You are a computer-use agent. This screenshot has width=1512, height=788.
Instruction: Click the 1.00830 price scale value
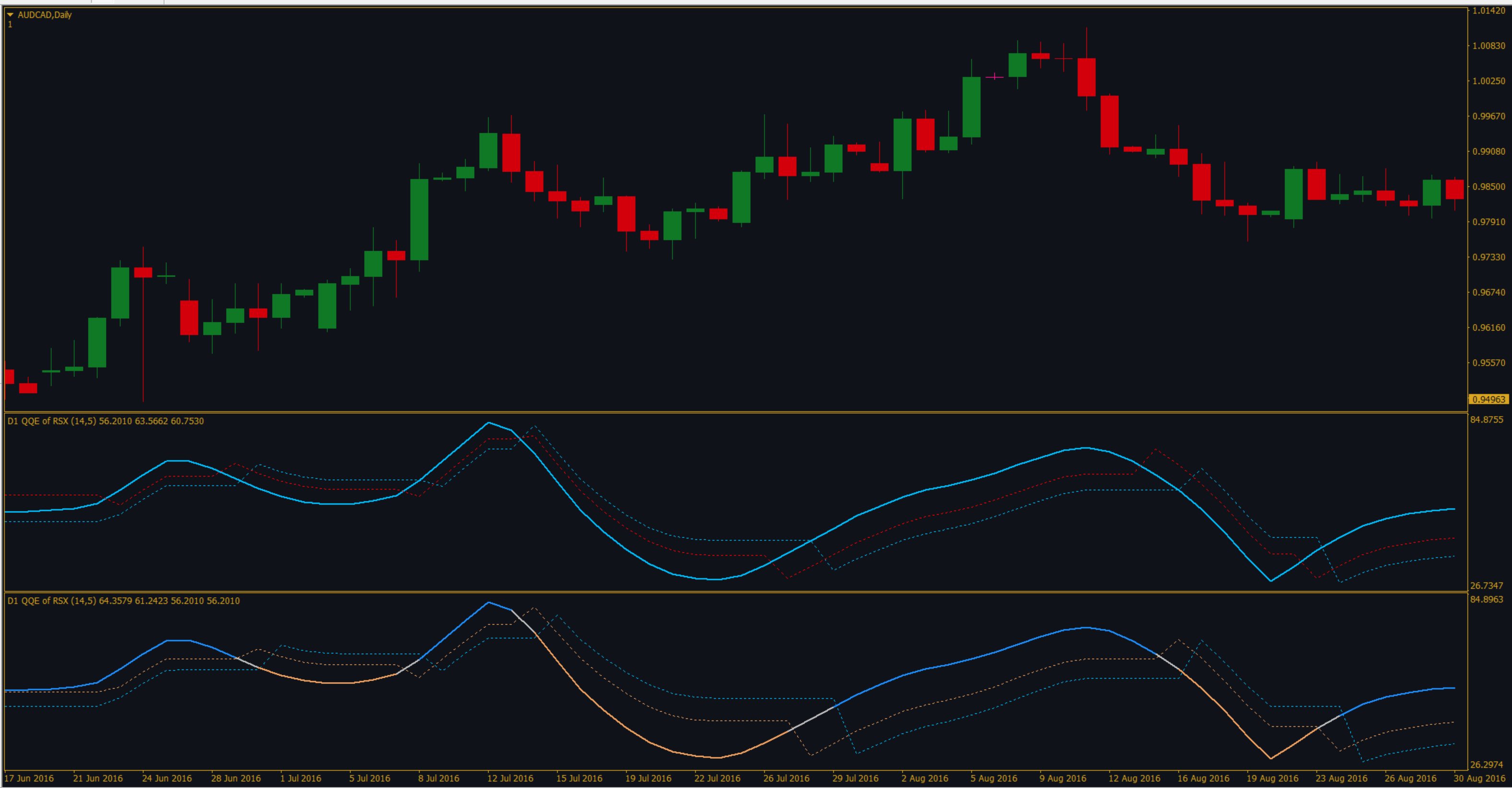1489,46
